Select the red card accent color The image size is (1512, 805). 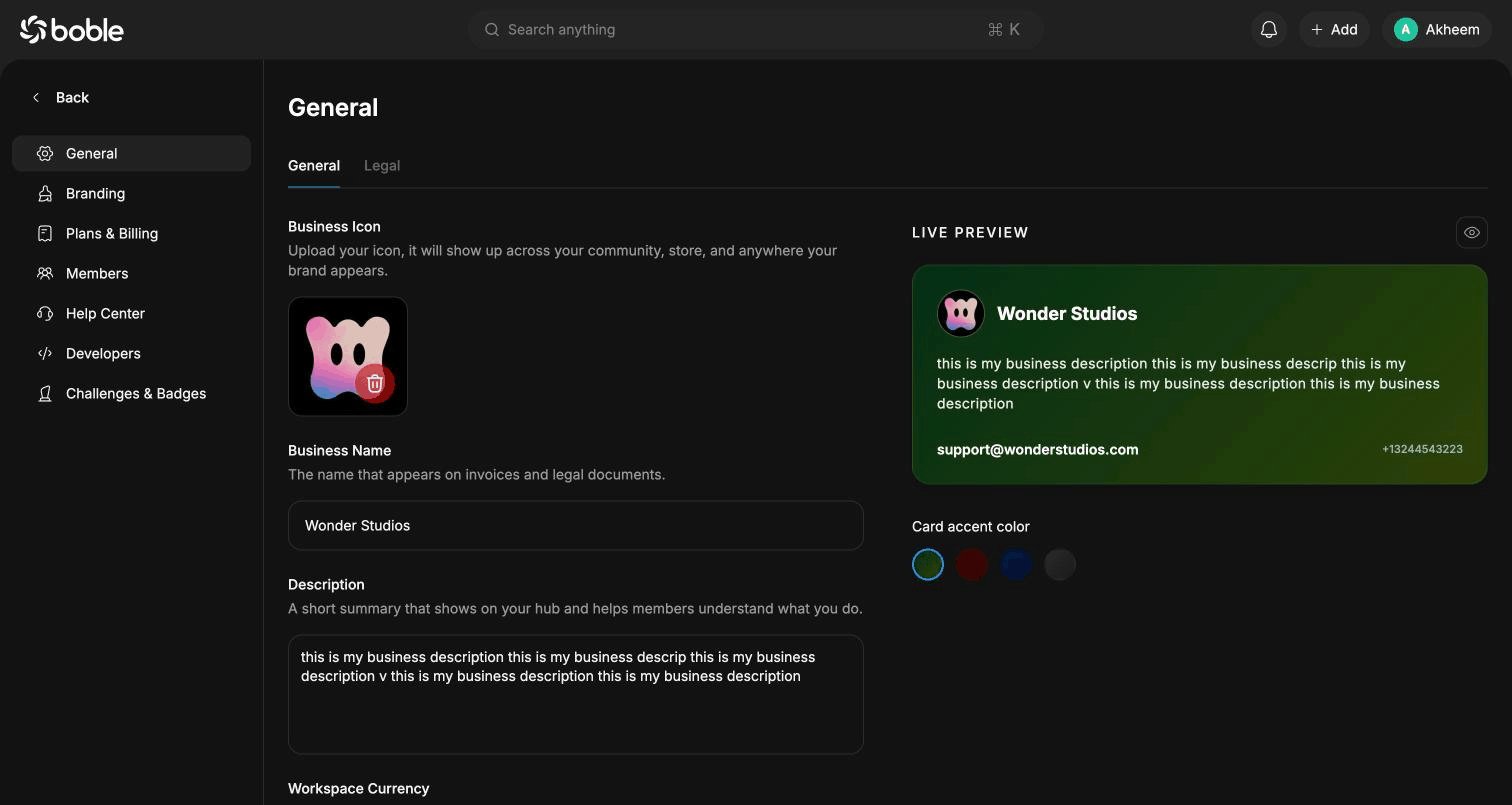pyautogui.click(x=972, y=564)
